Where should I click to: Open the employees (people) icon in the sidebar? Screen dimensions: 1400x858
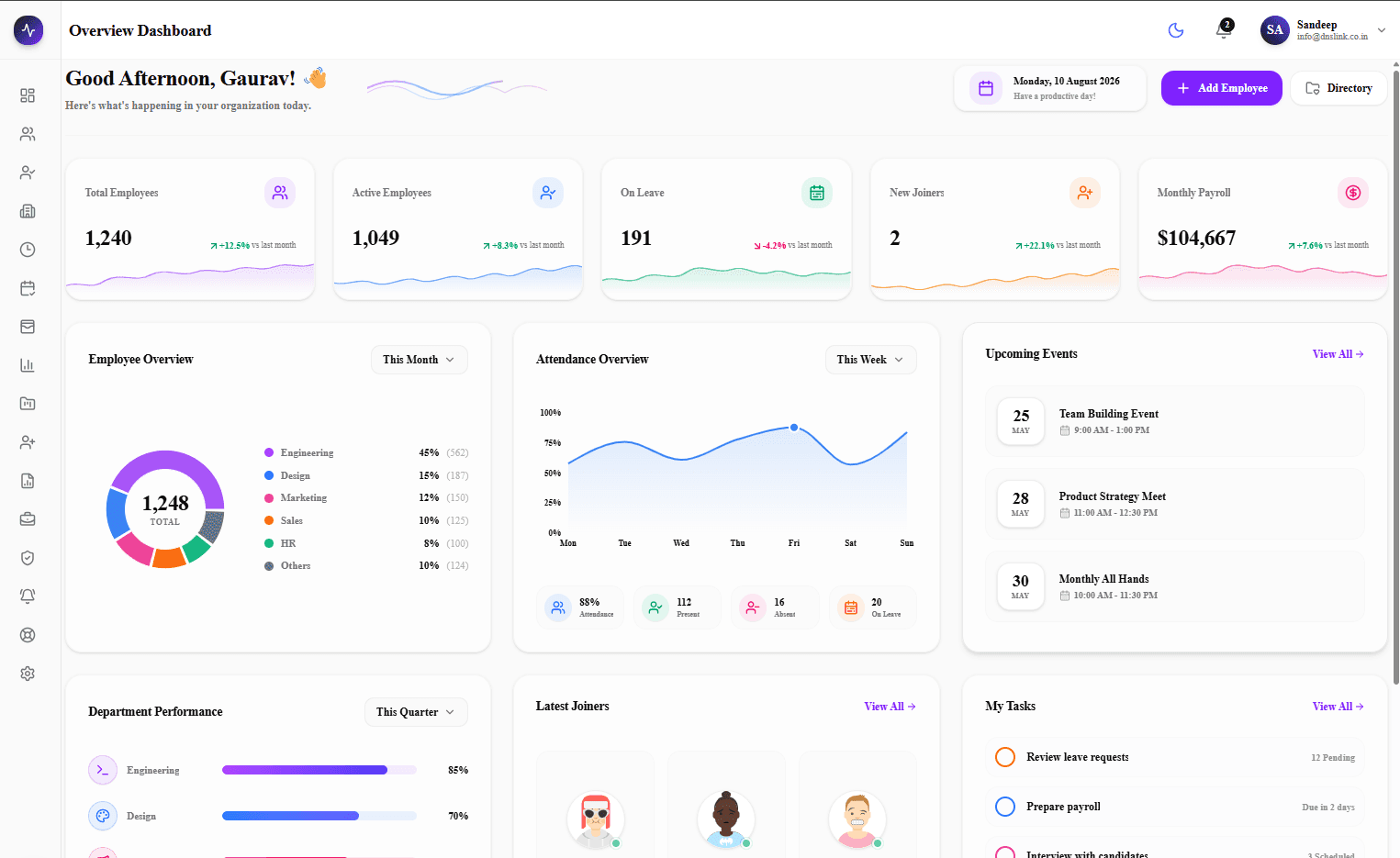pyautogui.click(x=28, y=134)
